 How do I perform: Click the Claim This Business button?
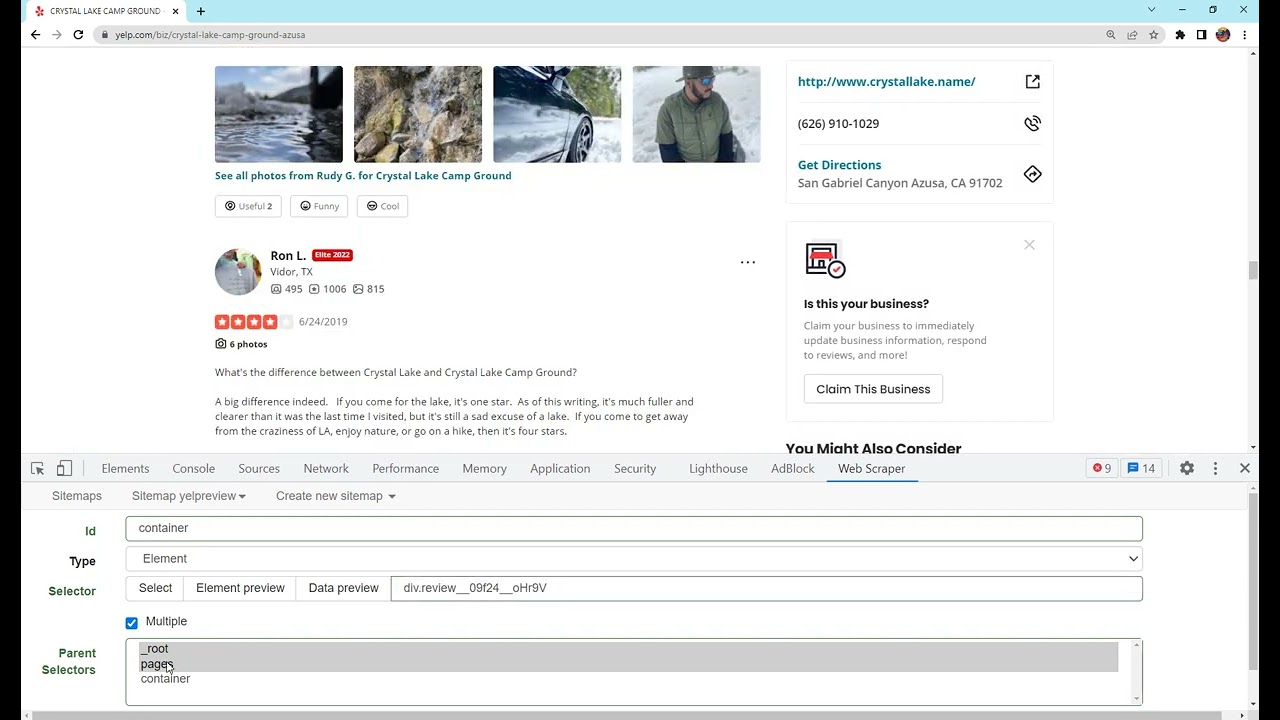click(x=873, y=389)
